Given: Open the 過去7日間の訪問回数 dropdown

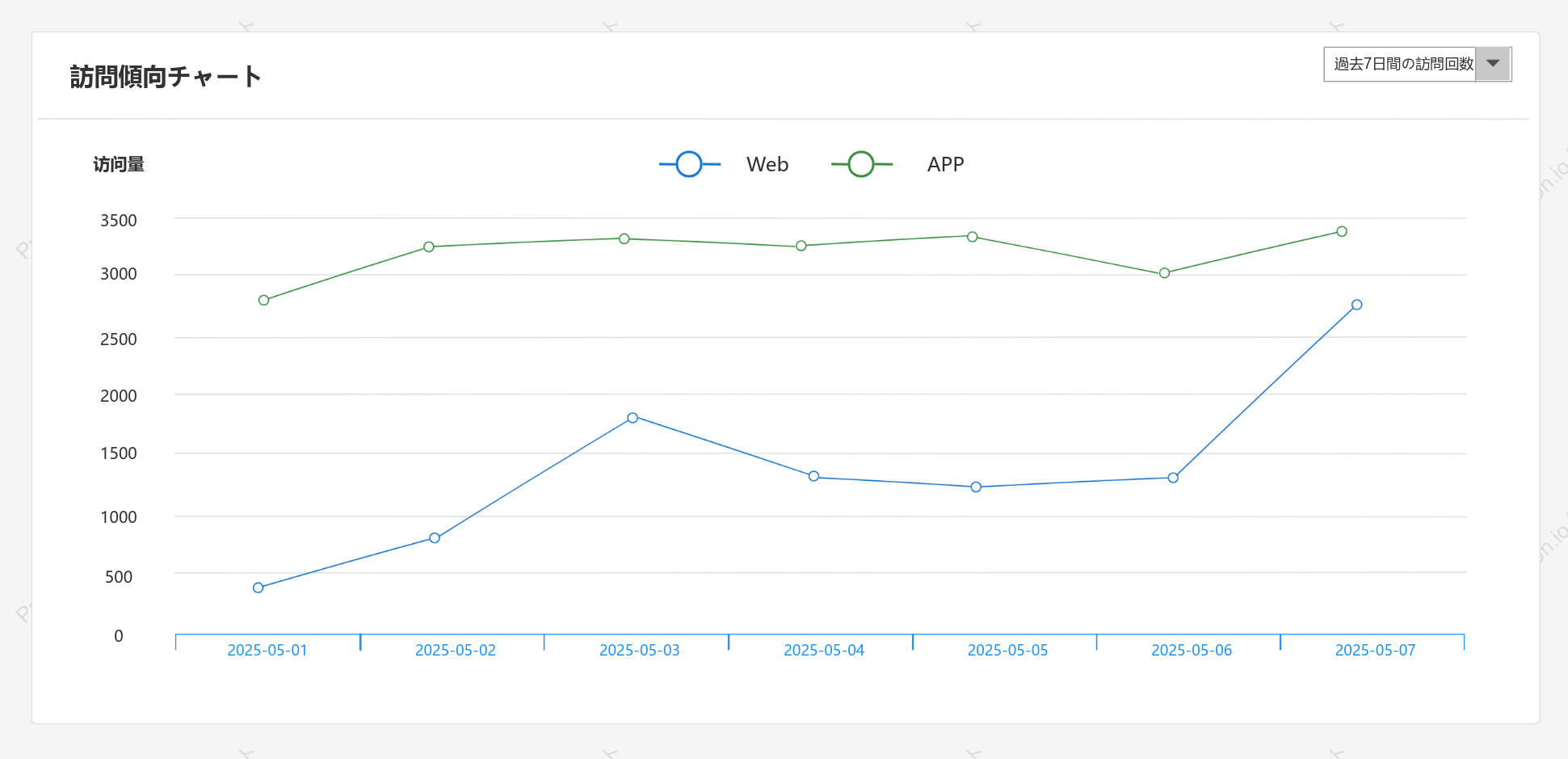Looking at the screenshot, I should click(x=1417, y=64).
